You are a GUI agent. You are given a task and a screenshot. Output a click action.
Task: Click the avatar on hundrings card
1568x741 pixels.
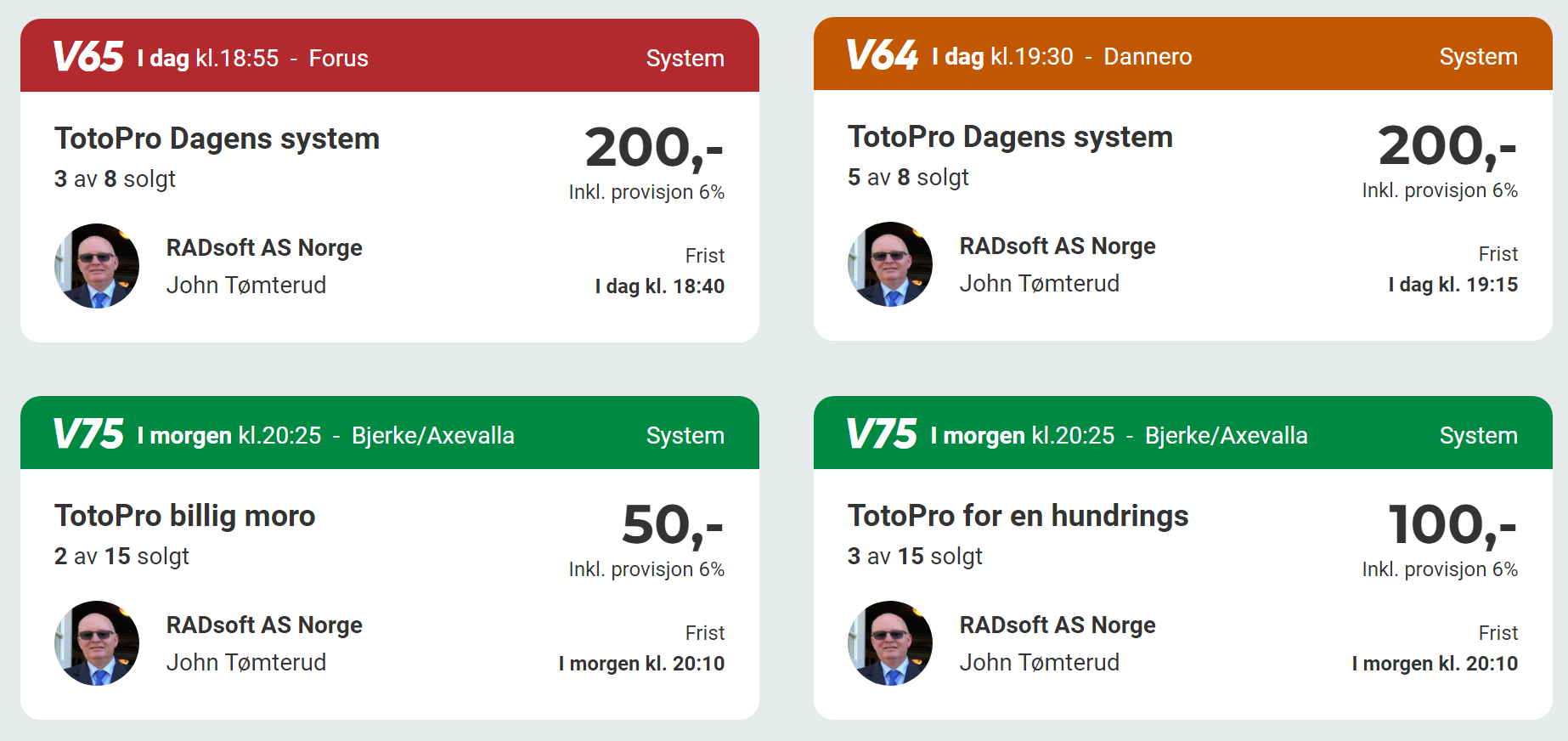point(890,643)
